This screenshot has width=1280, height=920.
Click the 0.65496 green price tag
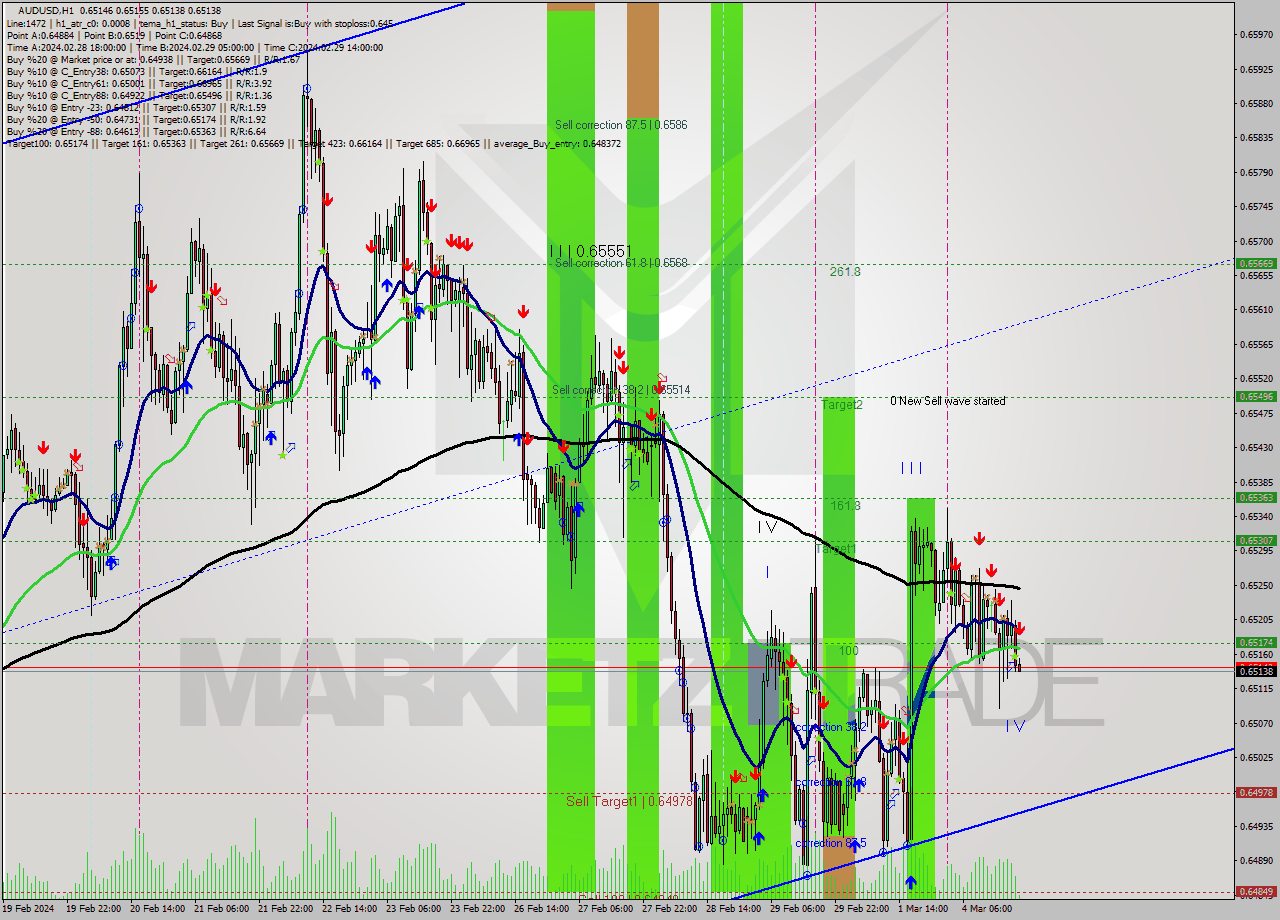1255,396
